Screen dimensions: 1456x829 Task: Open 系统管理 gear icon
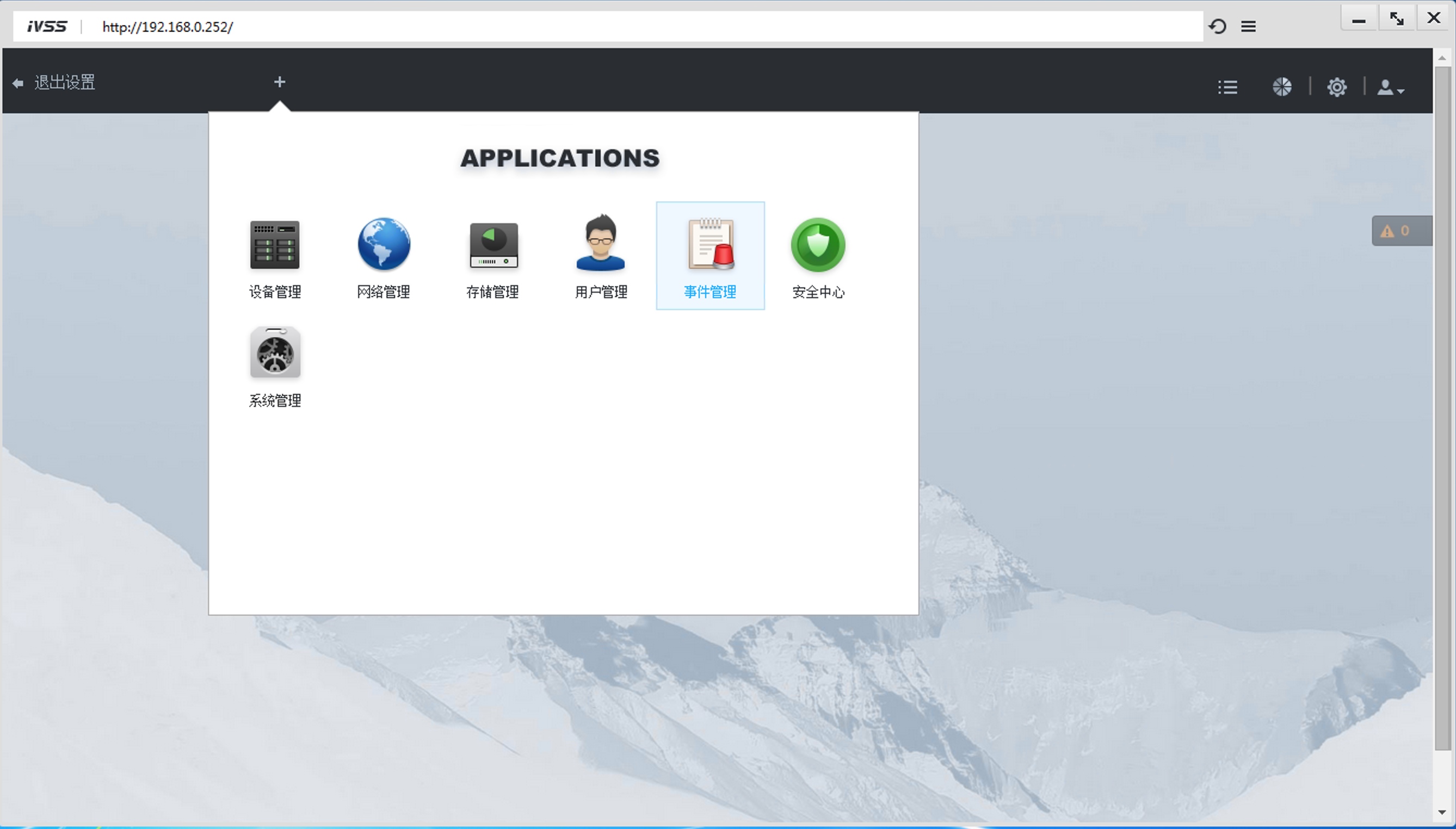pos(274,353)
